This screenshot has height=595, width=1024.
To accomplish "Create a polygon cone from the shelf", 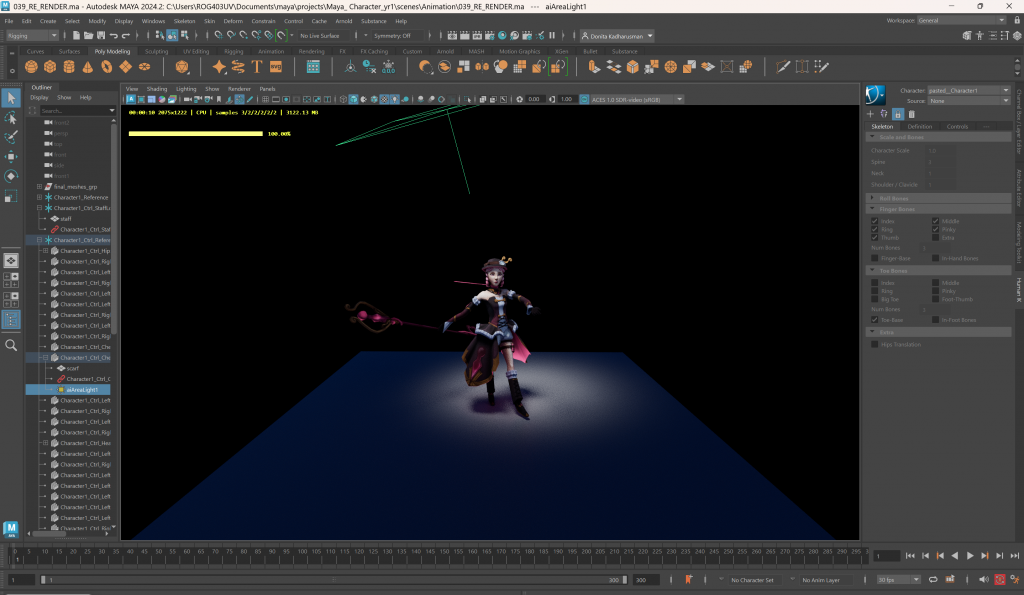I will point(88,67).
